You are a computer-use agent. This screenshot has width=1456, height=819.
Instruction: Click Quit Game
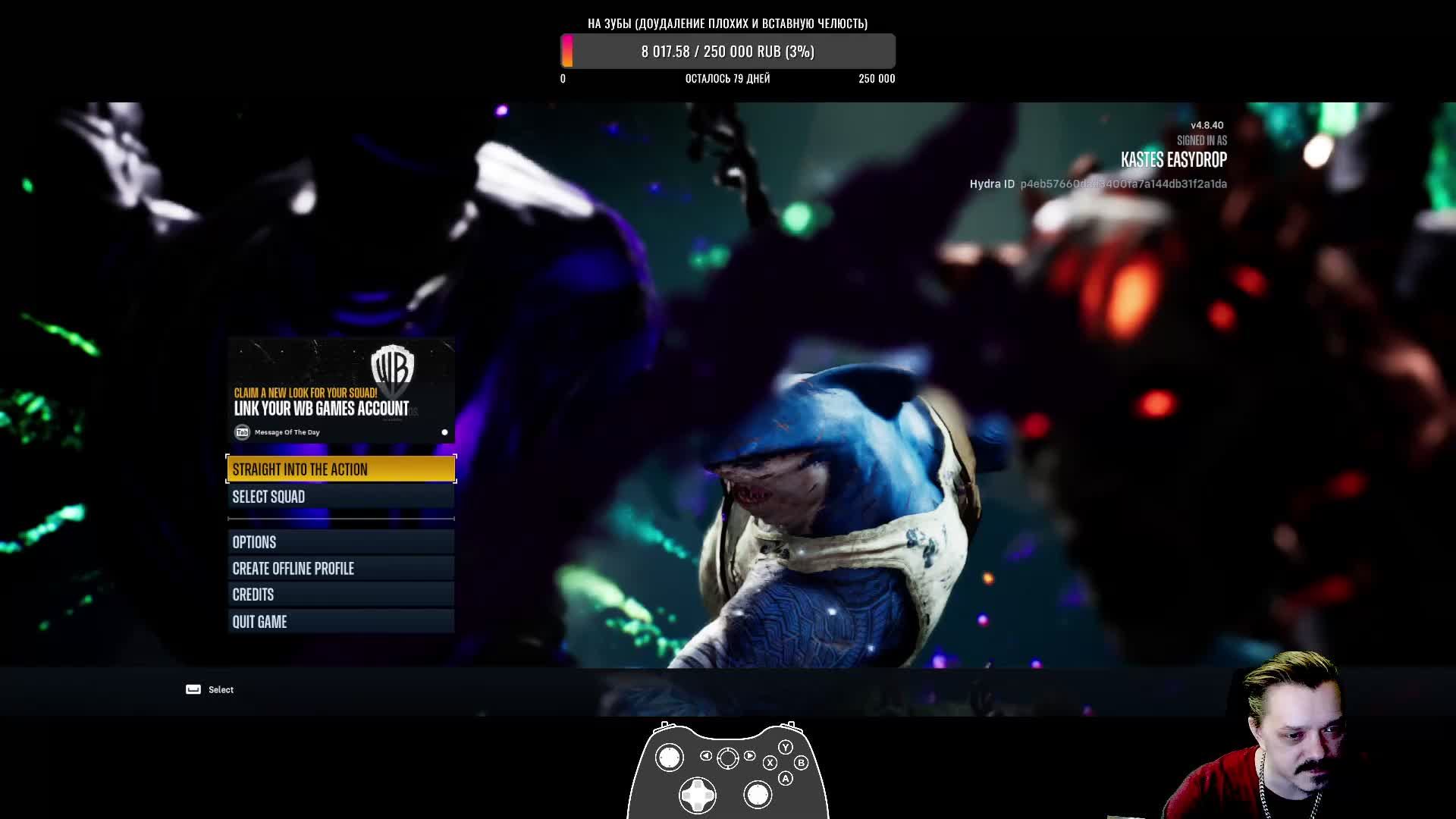pos(340,622)
